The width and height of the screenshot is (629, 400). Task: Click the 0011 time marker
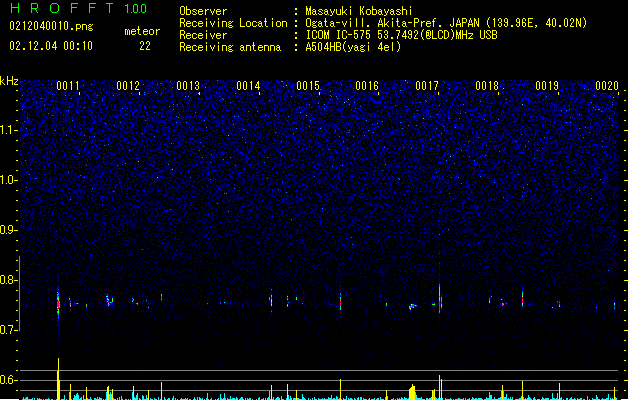[68, 86]
